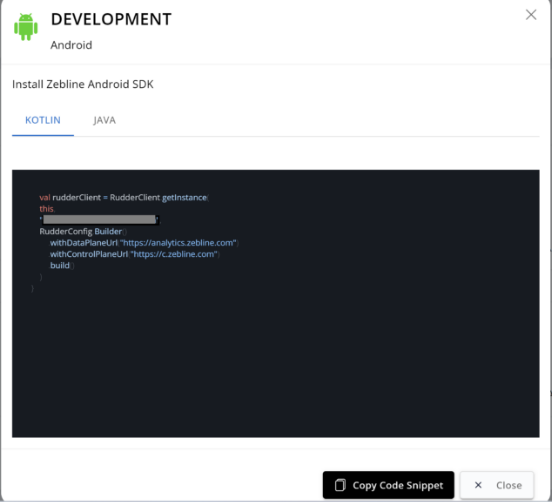
Task: Click the Copy Code Snippet button
Action: pos(388,485)
